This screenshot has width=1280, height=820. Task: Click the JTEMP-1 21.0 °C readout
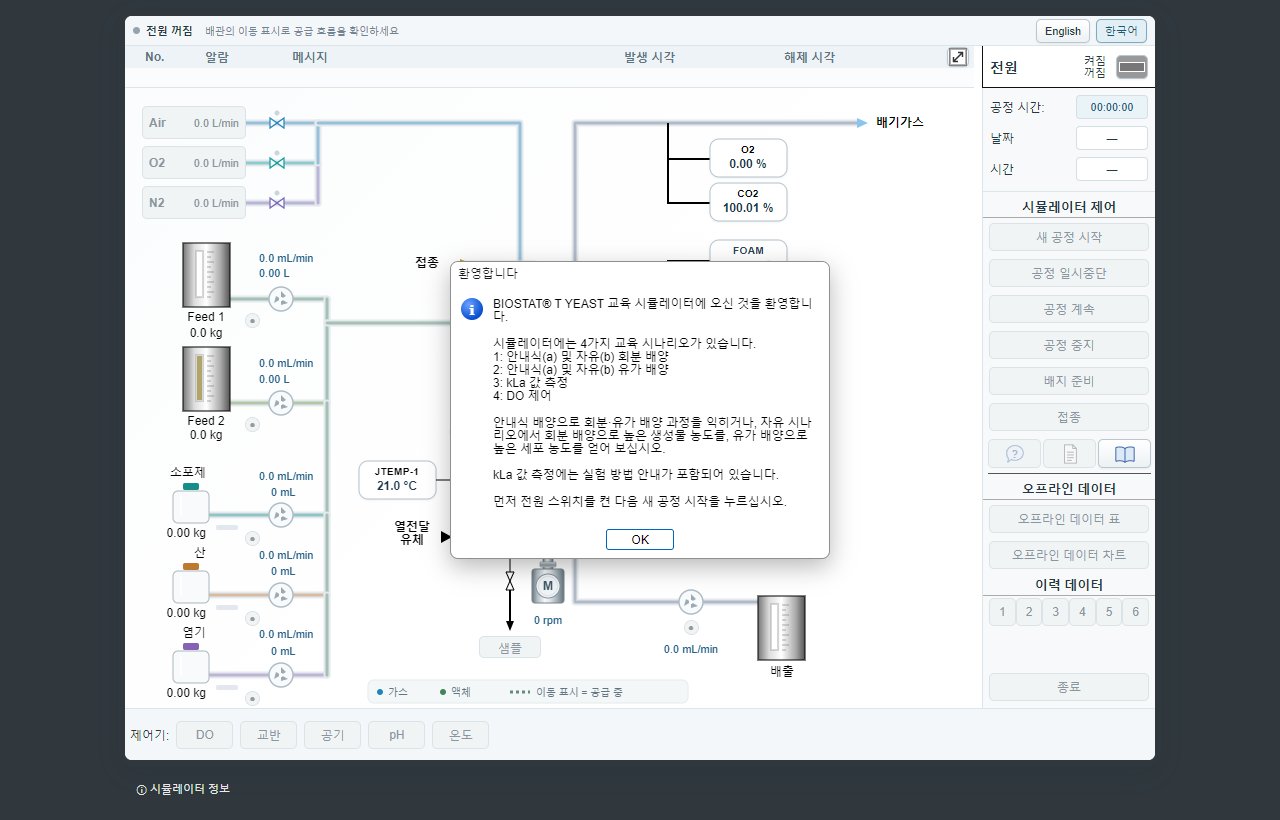click(x=397, y=479)
